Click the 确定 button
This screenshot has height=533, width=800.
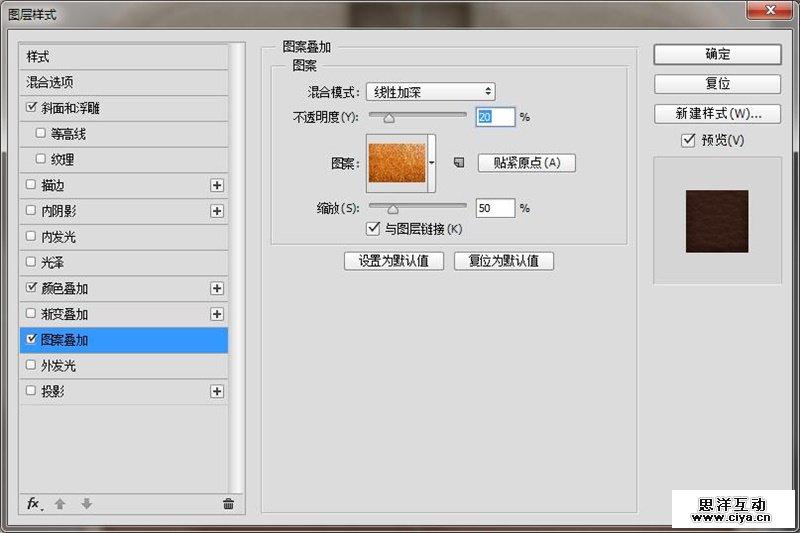[717, 55]
